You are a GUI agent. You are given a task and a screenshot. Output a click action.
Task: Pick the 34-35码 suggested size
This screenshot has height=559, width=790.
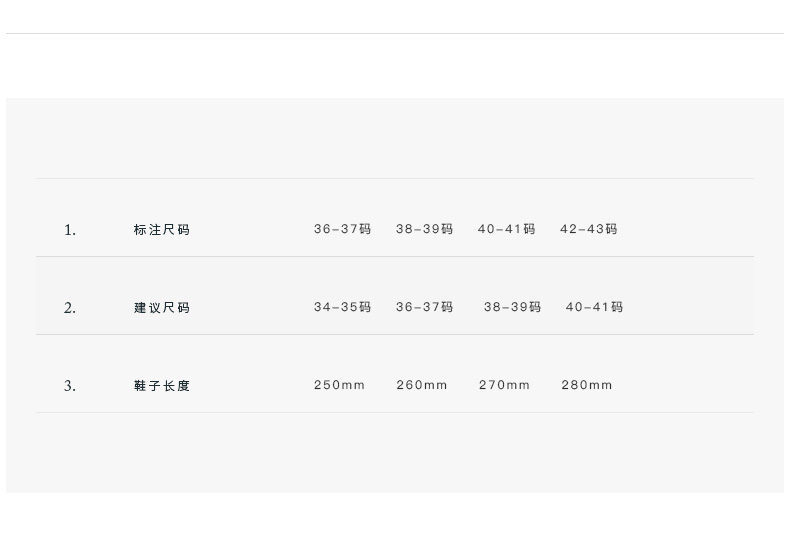click(342, 307)
